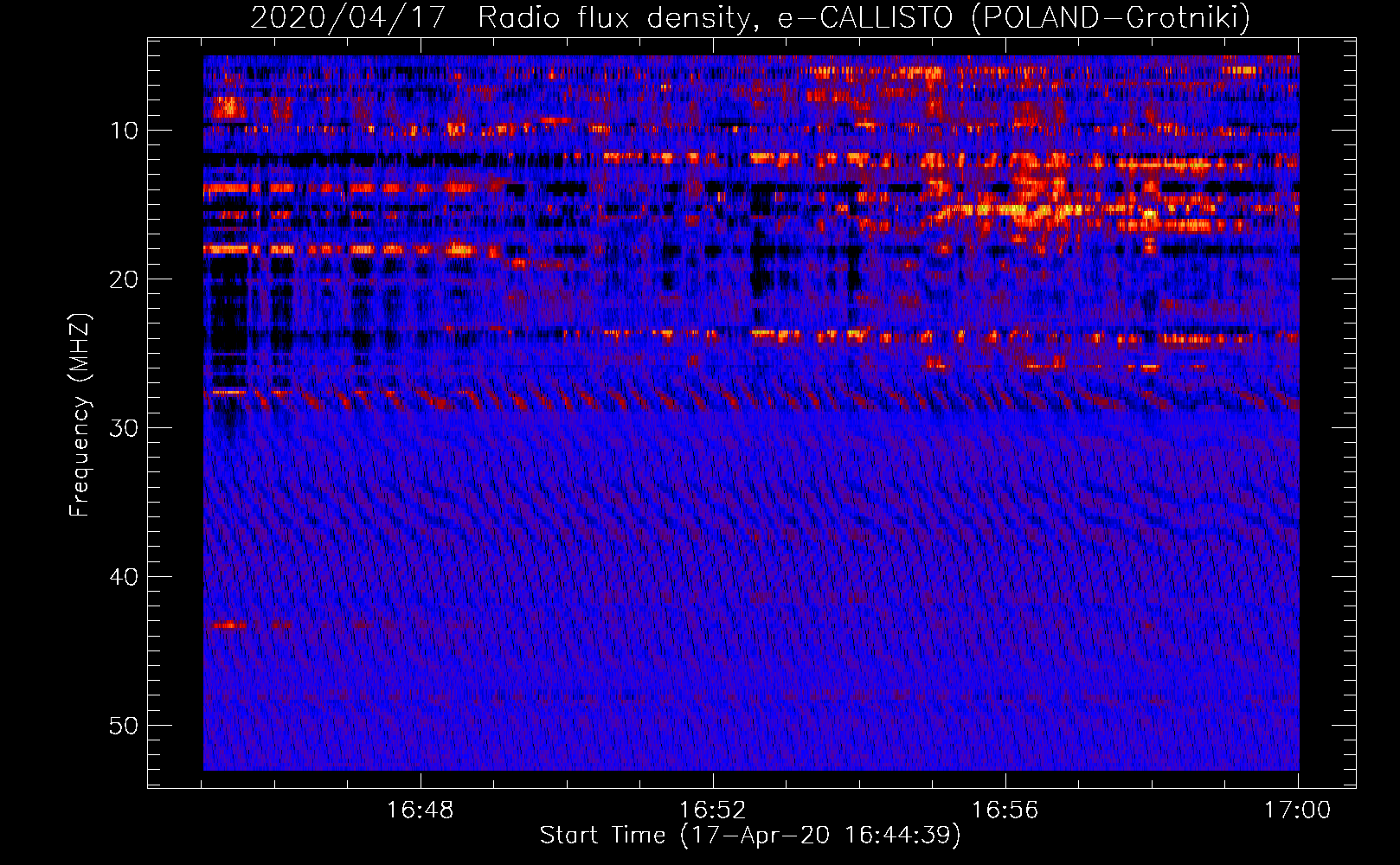Image resolution: width=1400 pixels, height=865 pixels.
Task: Click the 17:00 time tick label
Action: (1297, 810)
